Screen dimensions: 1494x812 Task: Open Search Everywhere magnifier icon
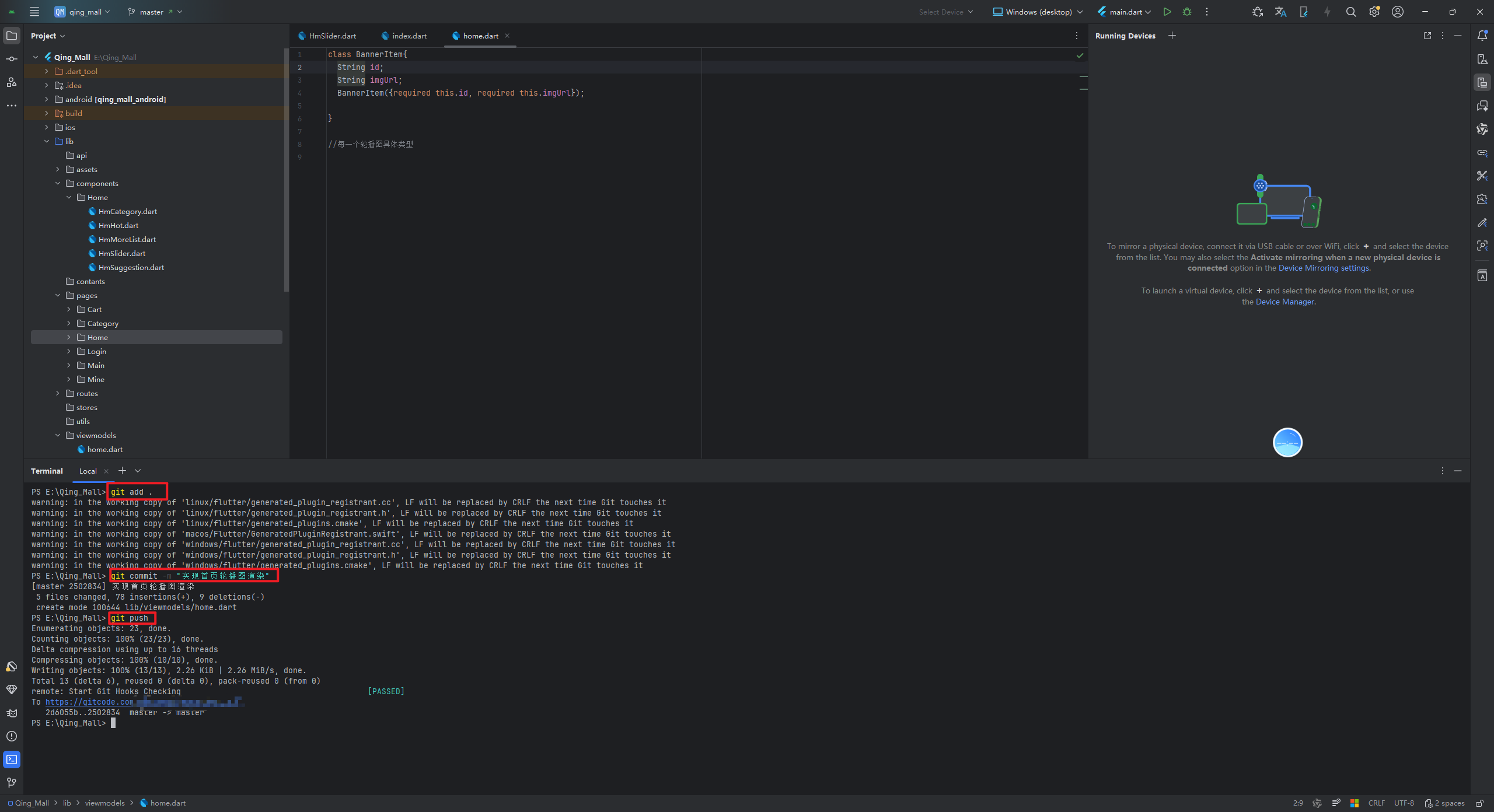click(1350, 12)
